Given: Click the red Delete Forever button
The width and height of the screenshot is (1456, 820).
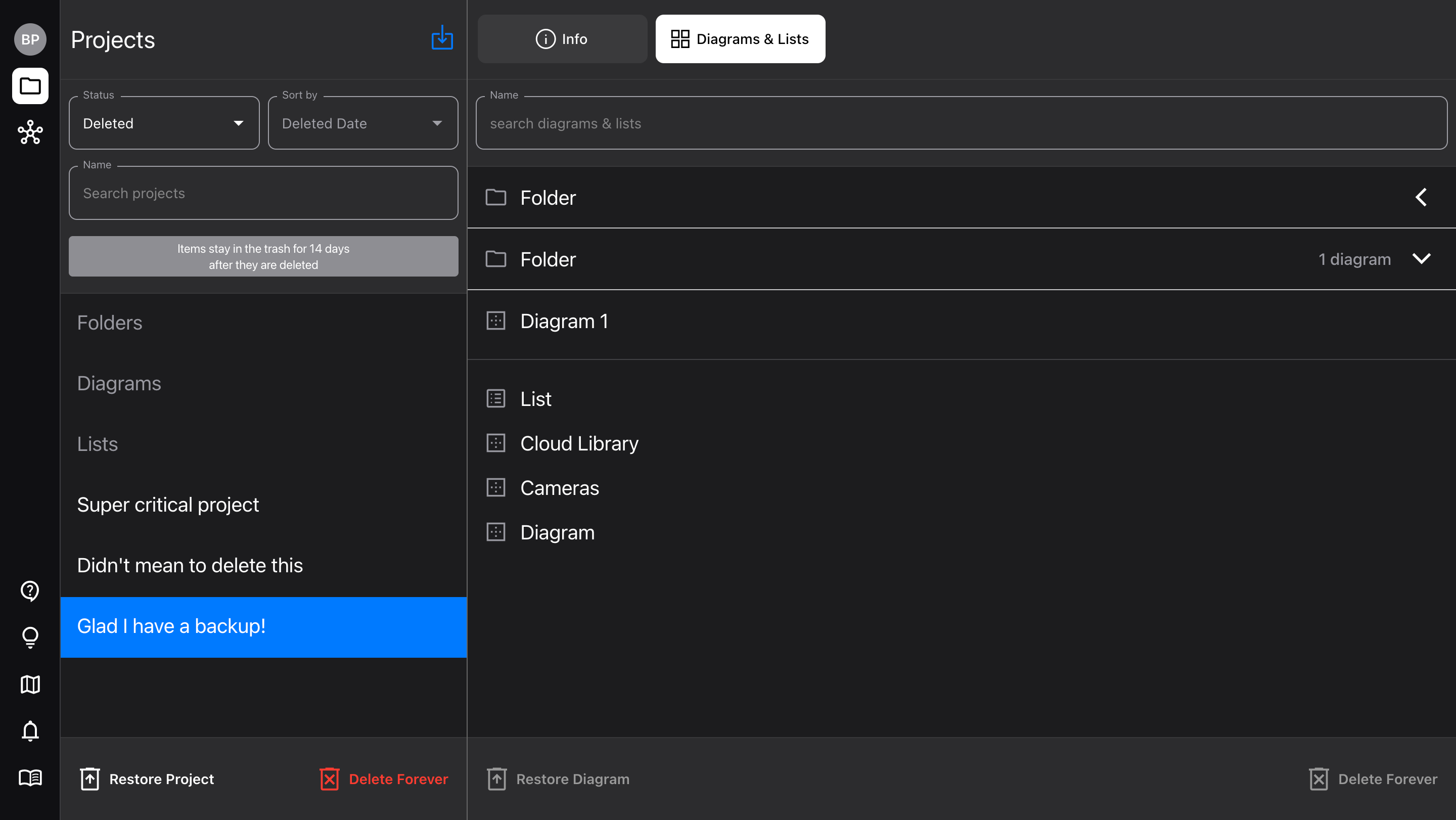Looking at the screenshot, I should (384, 779).
